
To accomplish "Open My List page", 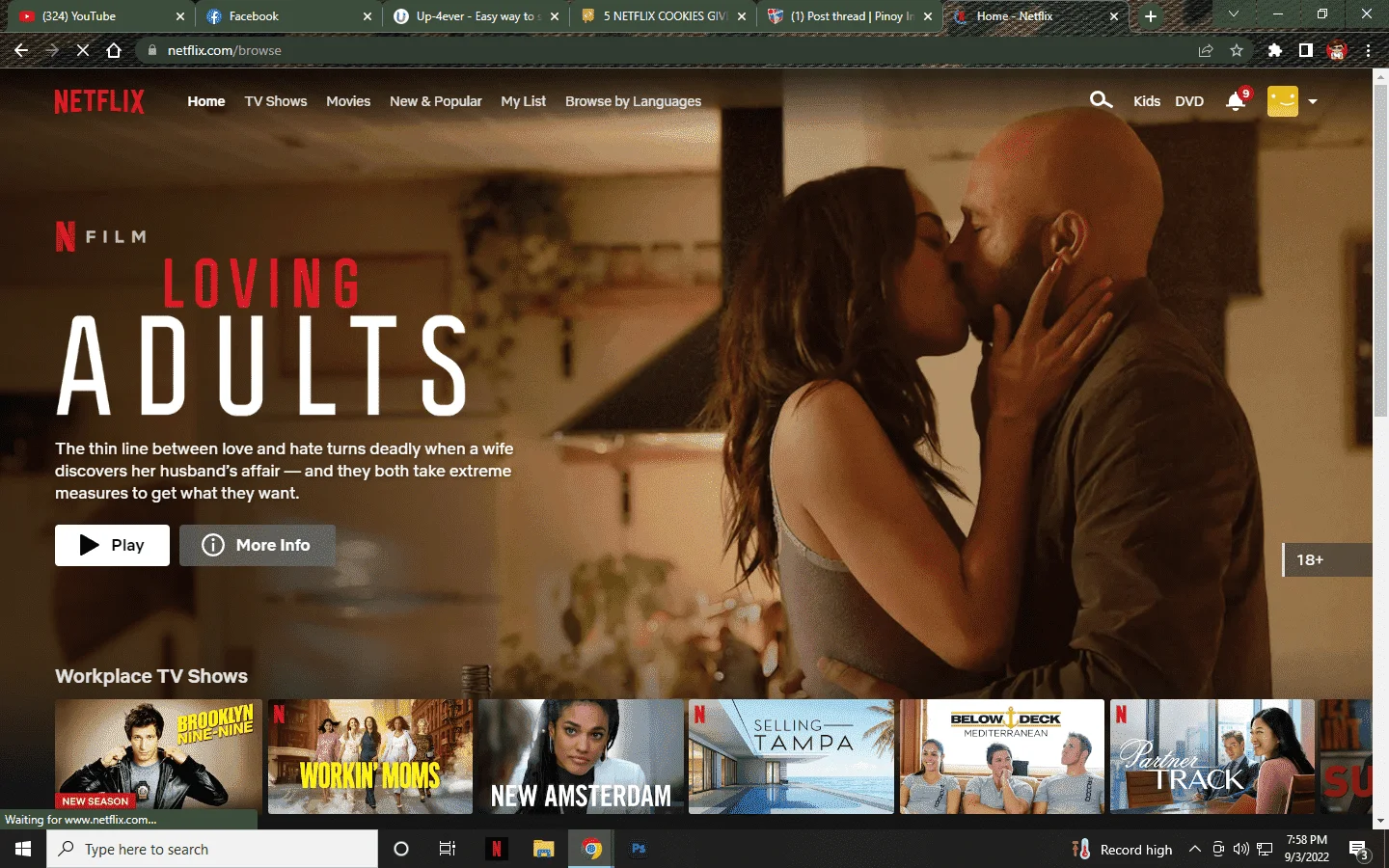I will tap(524, 101).
